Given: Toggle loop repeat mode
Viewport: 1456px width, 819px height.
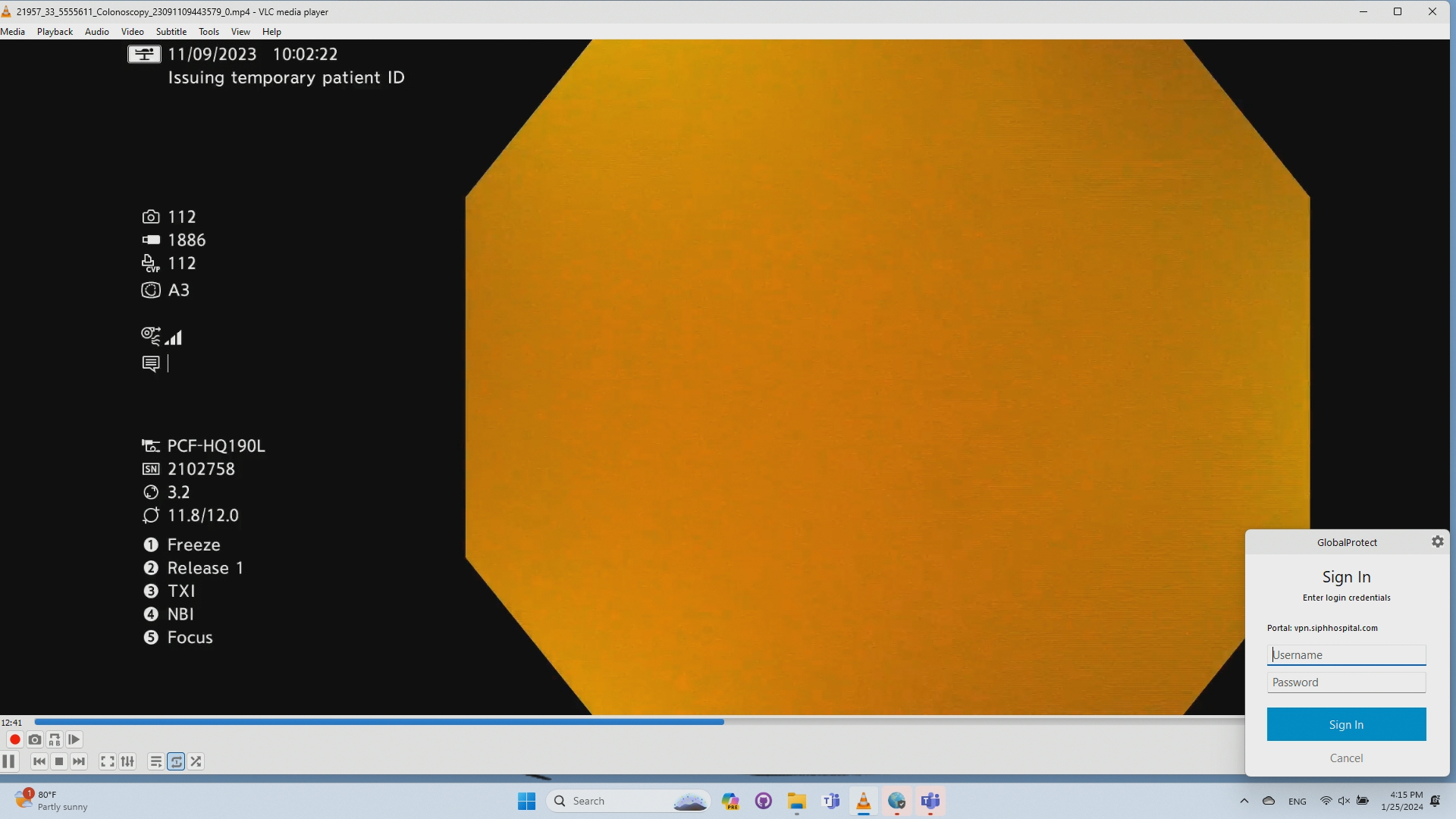Looking at the screenshot, I should tap(176, 761).
